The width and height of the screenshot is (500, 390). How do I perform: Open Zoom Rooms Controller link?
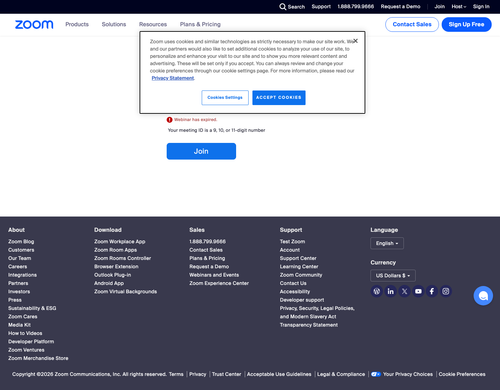click(x=122, y=258)
